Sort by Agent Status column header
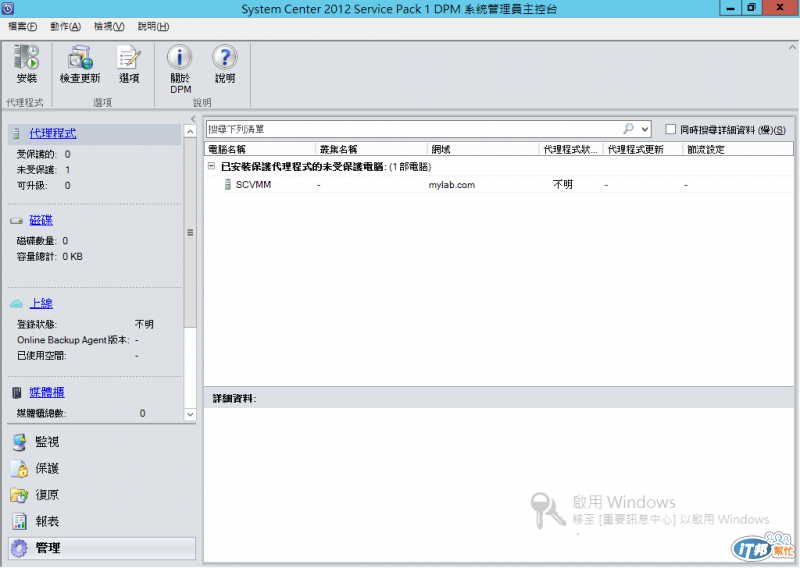 click(x=571, y=149)
